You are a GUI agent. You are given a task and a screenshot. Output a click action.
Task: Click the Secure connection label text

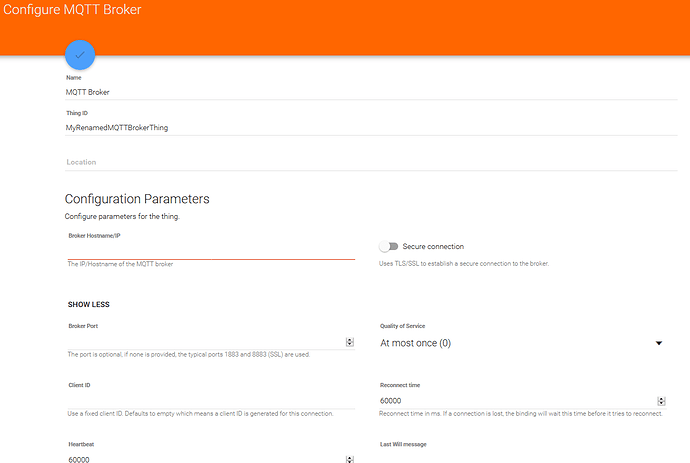pyautogui.click(x=433, y=246)
